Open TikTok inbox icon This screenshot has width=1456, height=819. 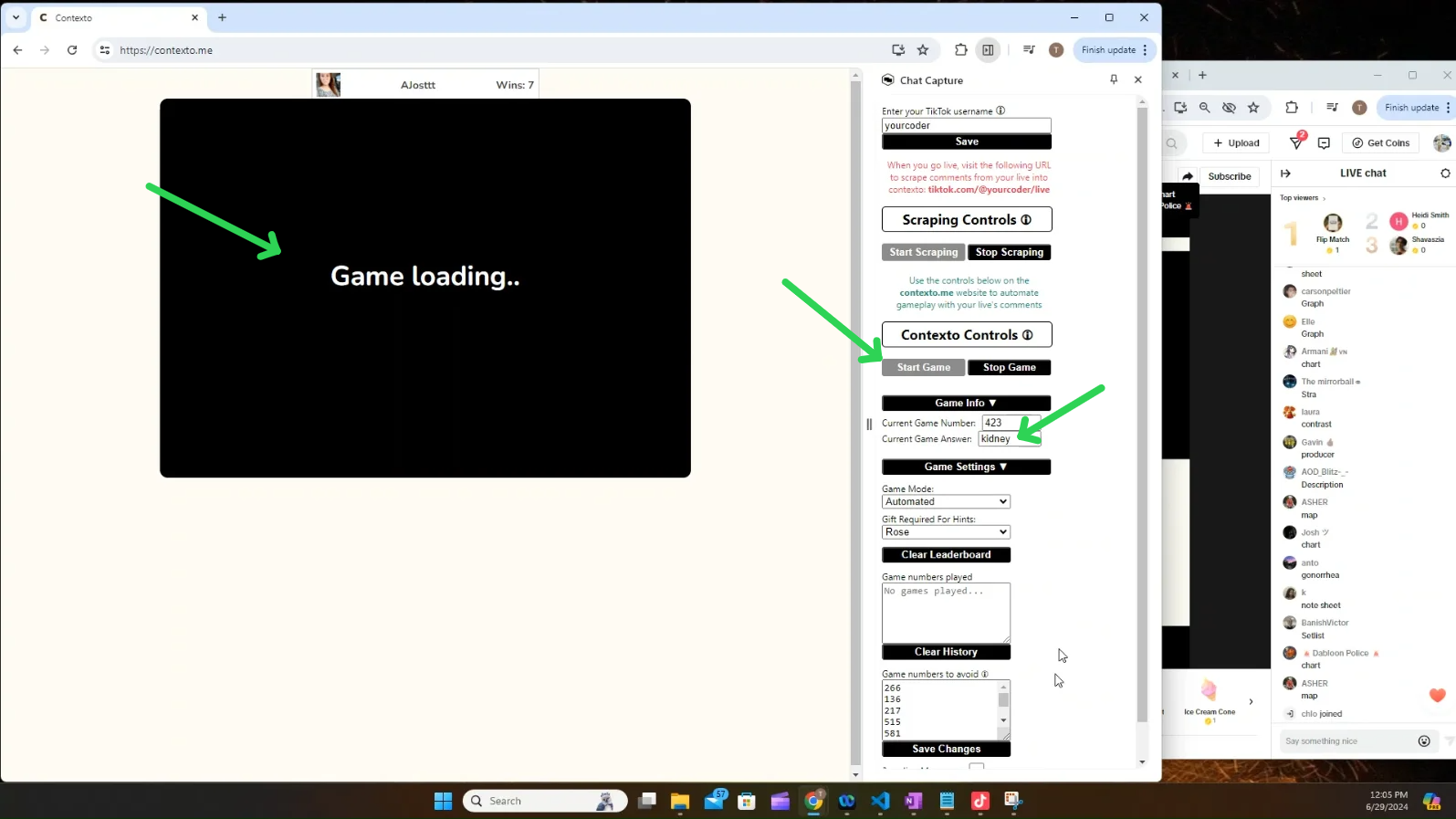pos(1325,142)
